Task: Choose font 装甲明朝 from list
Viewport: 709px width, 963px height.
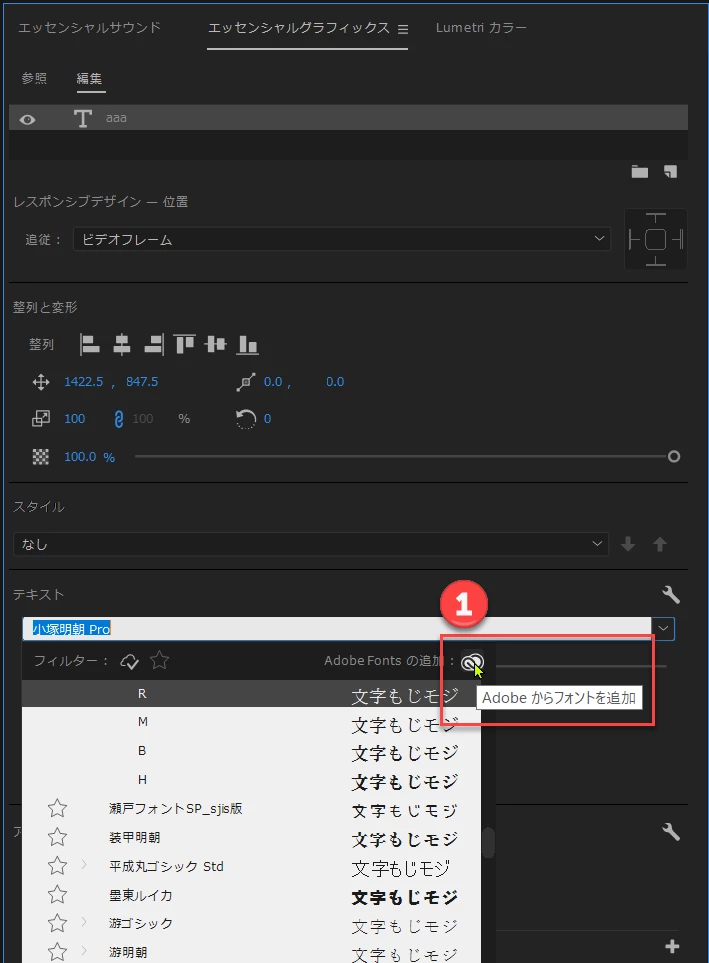Action: pyautogui.click(x=135, y=837)
